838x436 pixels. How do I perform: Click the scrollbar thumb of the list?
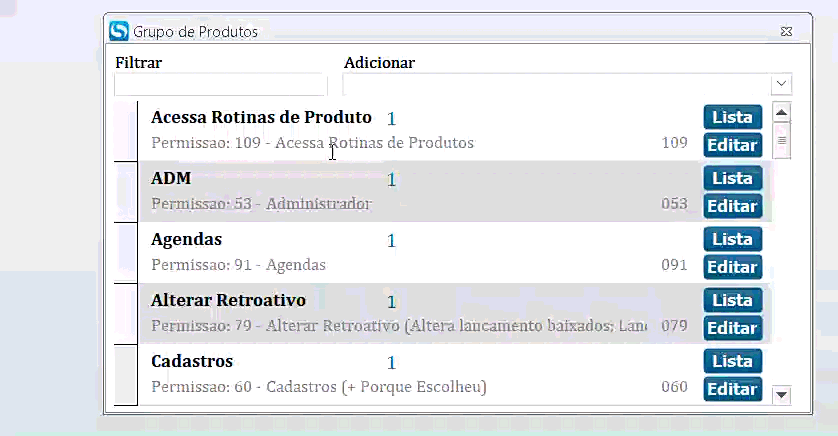click(783, 140)
